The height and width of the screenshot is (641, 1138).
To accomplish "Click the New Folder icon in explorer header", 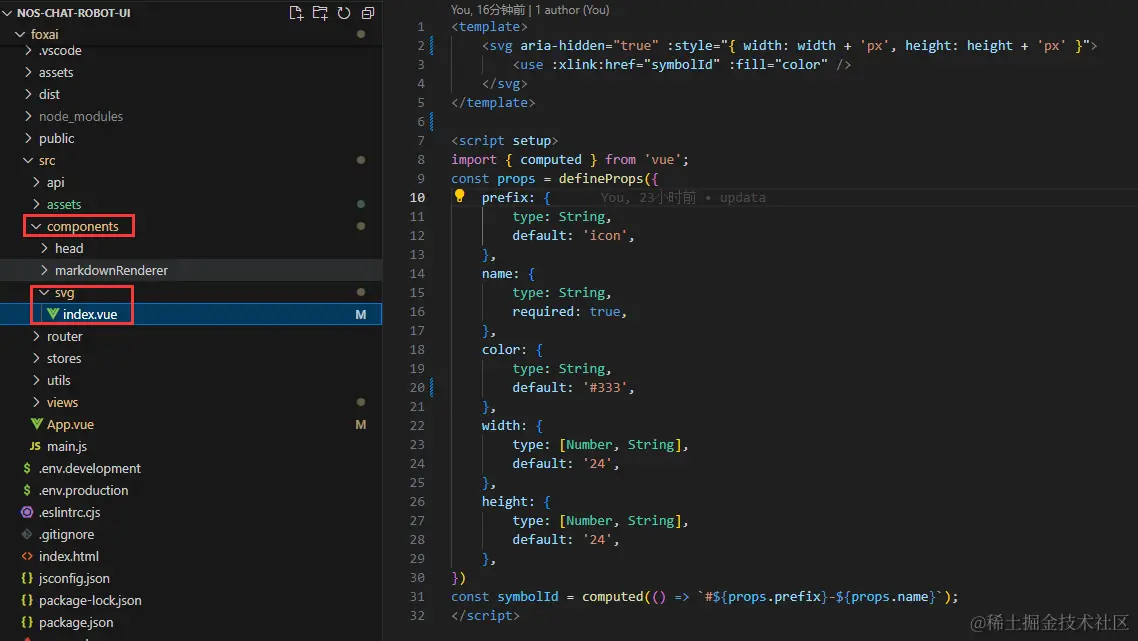I will click(320, 13).
